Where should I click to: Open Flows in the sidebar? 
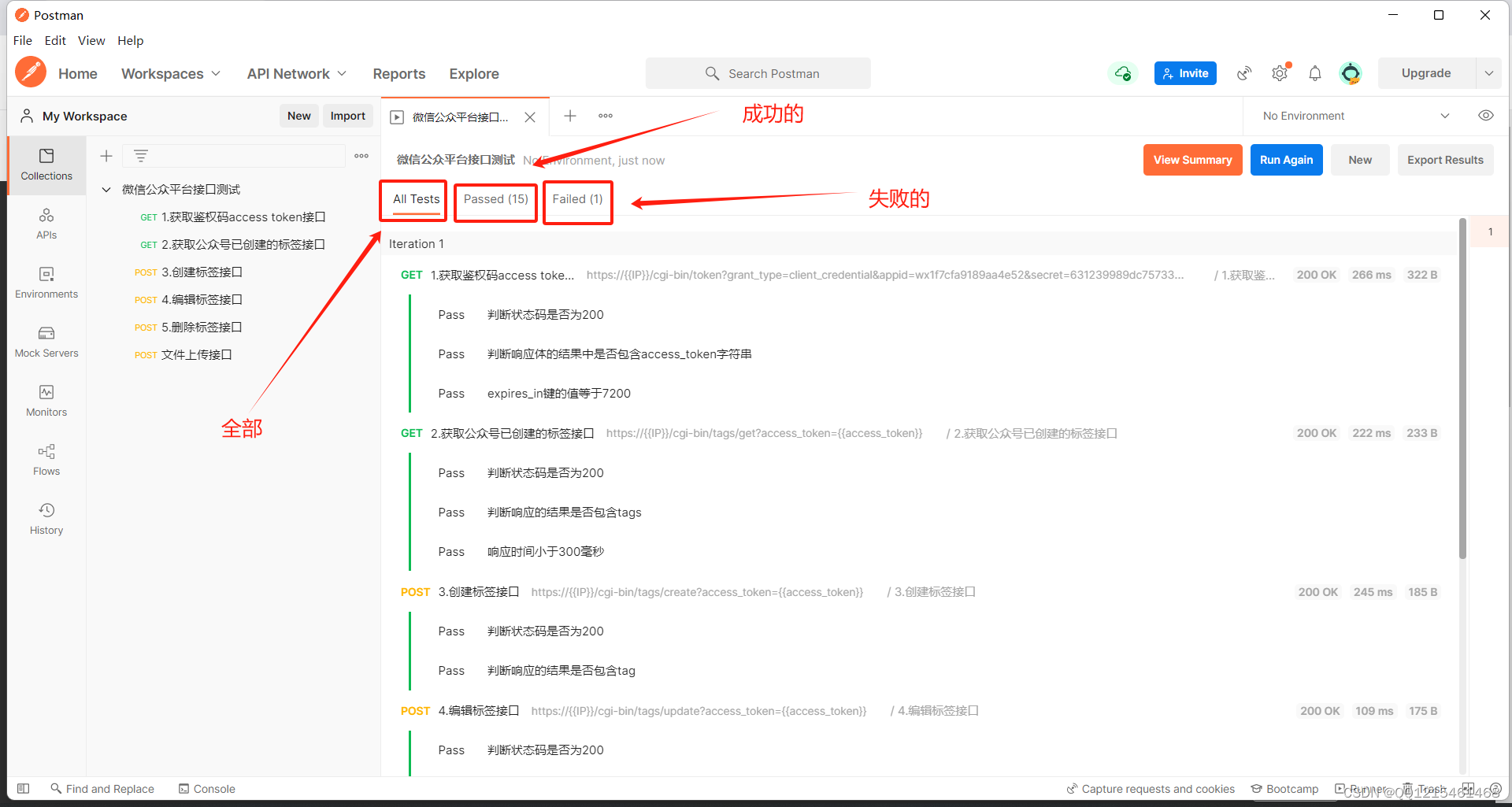pos(46,460)
